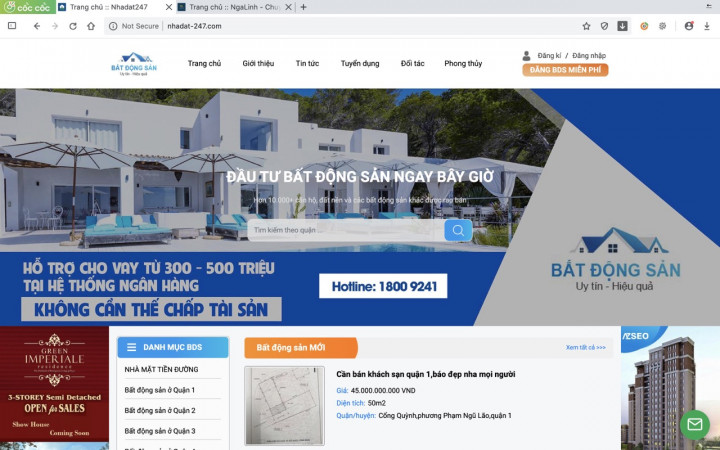This screenshot has width=720, height=450.
Task: Toggle the DANH MỤC BĐS hamburger menu
Action: pyautogui.click(x=130, y=347)
